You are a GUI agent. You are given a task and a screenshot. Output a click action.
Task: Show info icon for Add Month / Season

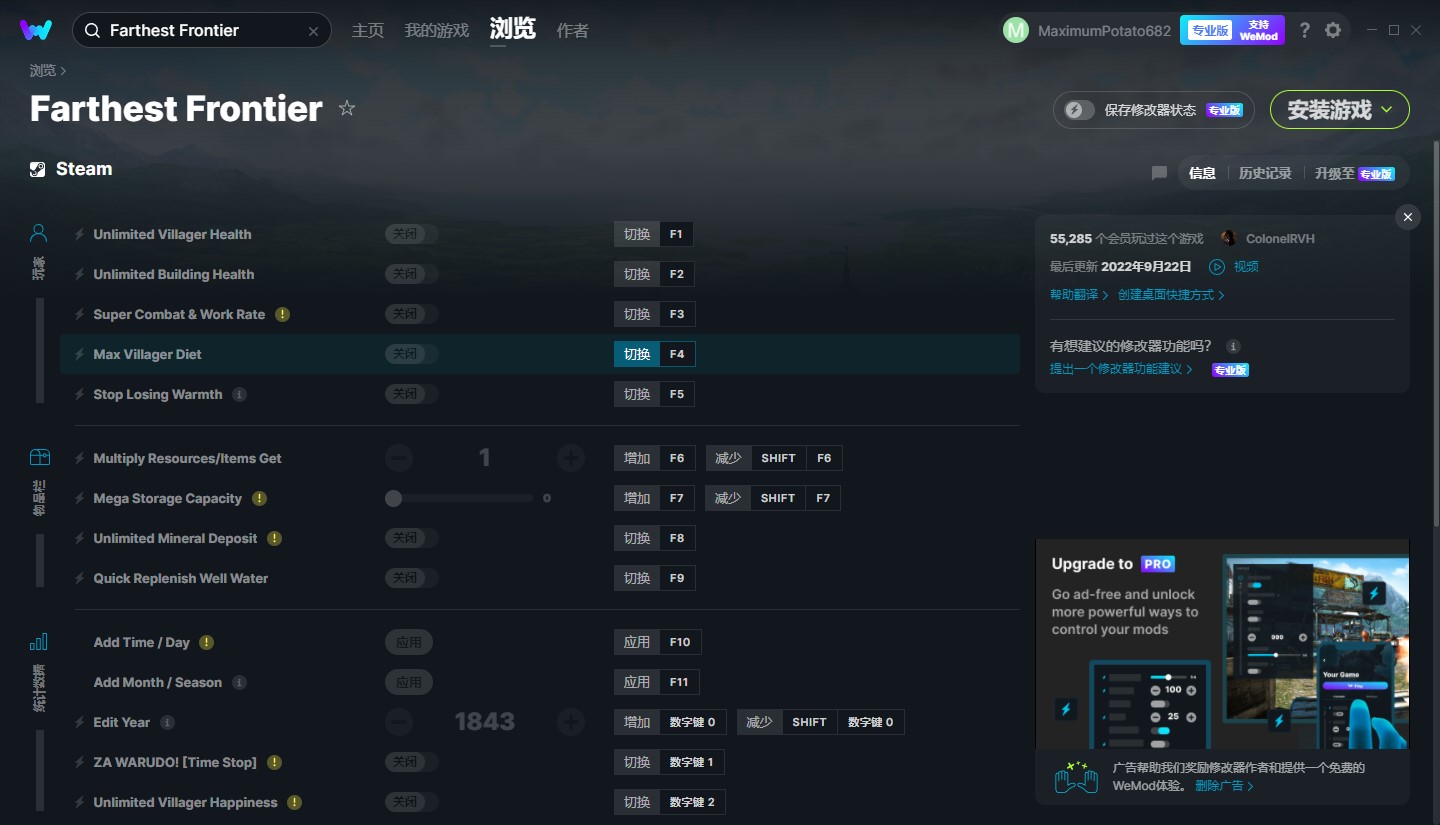point(240,682)
